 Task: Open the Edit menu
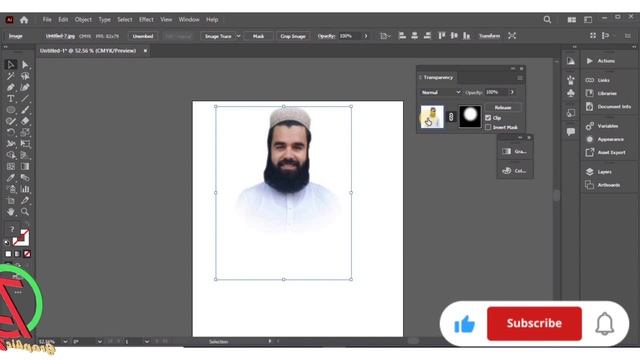tap(63, 20)
